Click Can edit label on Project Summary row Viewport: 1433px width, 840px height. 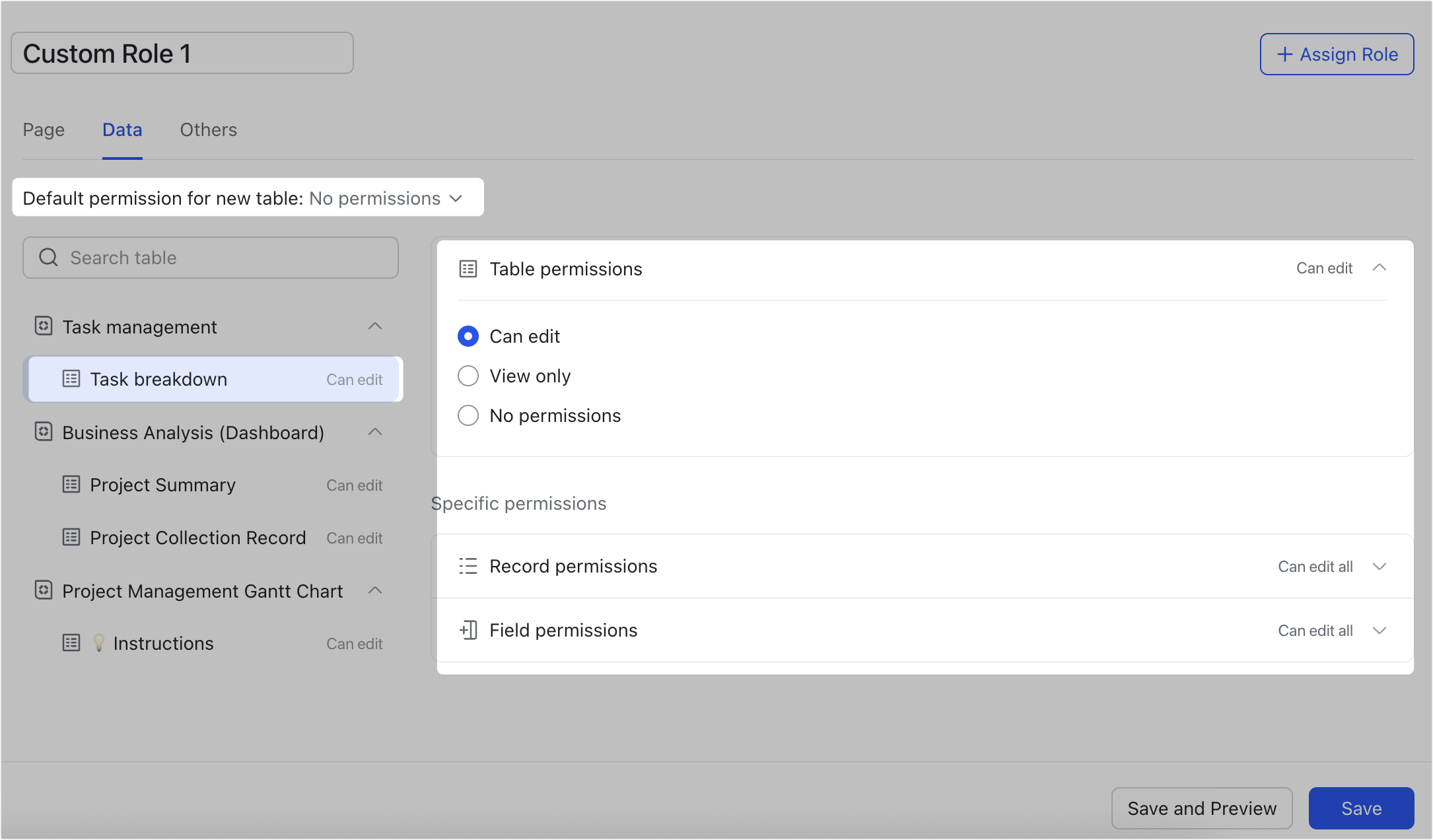tap(355, 485)
